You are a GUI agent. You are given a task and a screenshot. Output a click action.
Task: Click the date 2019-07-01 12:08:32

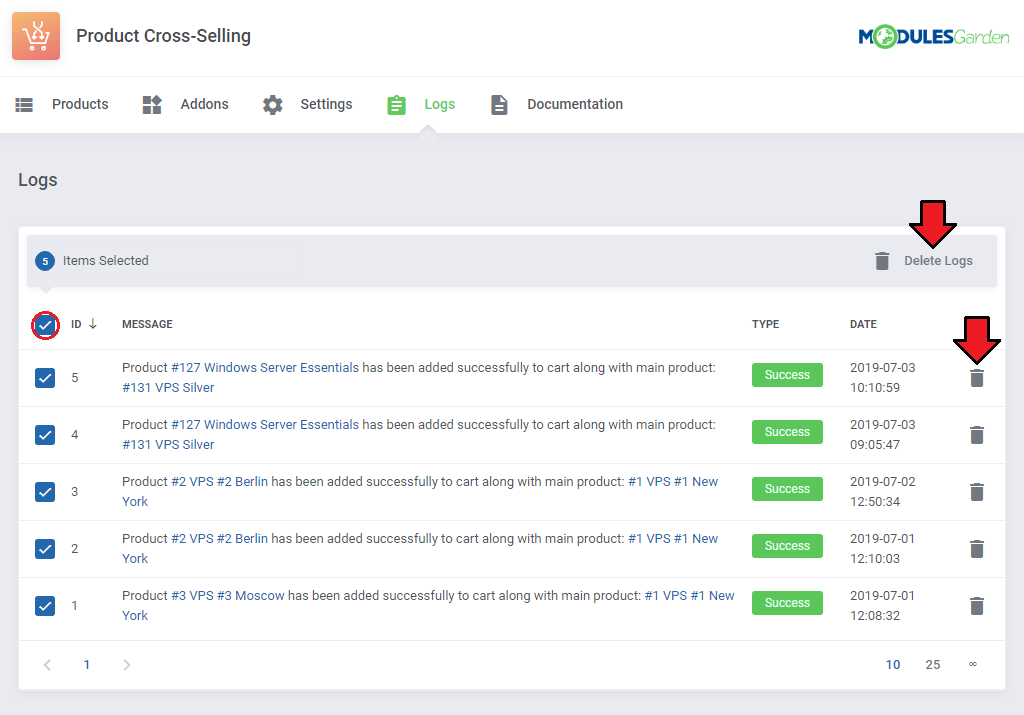(882, 605)
